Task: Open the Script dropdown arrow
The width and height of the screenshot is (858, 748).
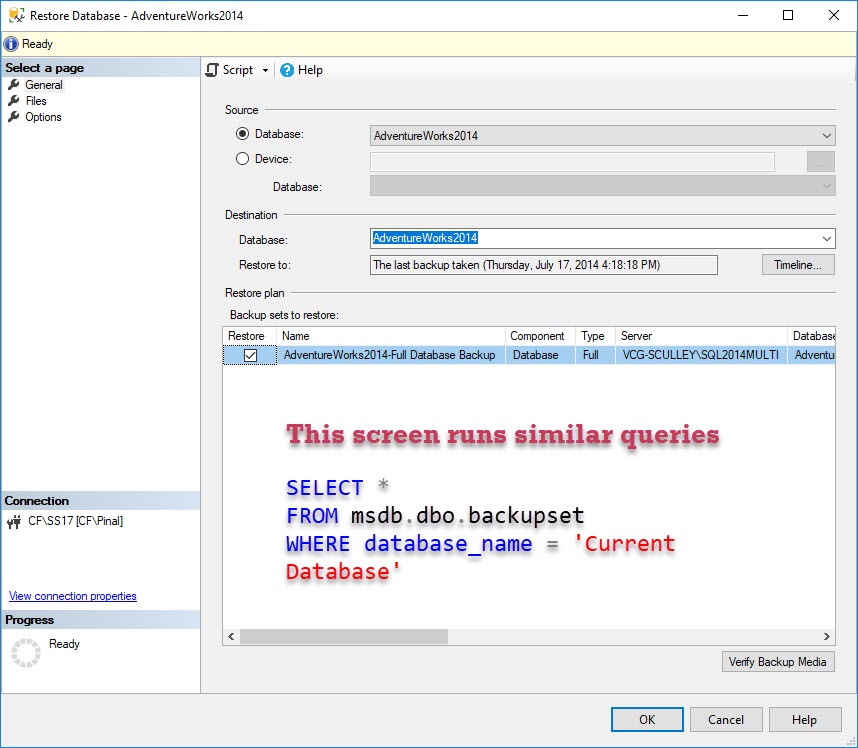Action: (x=264, y=70)
